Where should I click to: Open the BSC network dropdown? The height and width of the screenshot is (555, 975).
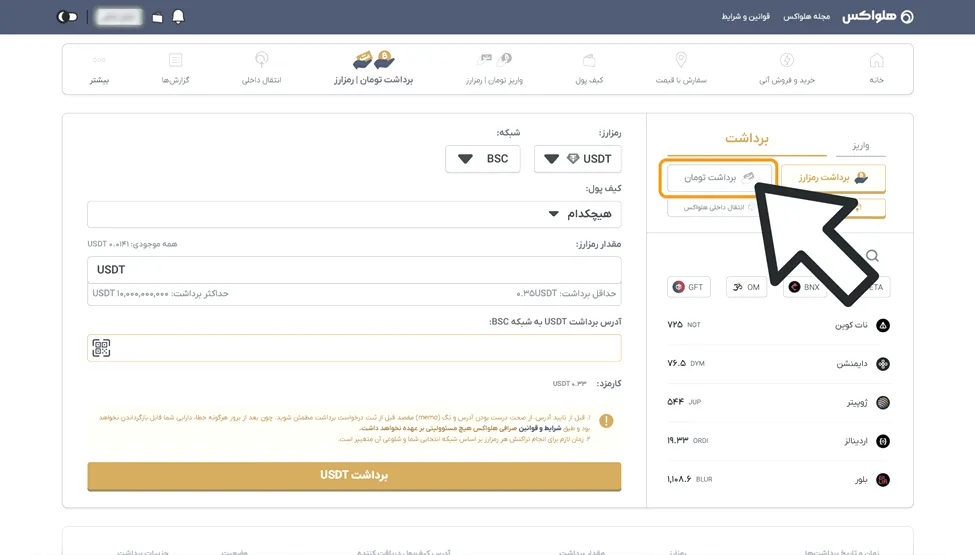[483, 159]
